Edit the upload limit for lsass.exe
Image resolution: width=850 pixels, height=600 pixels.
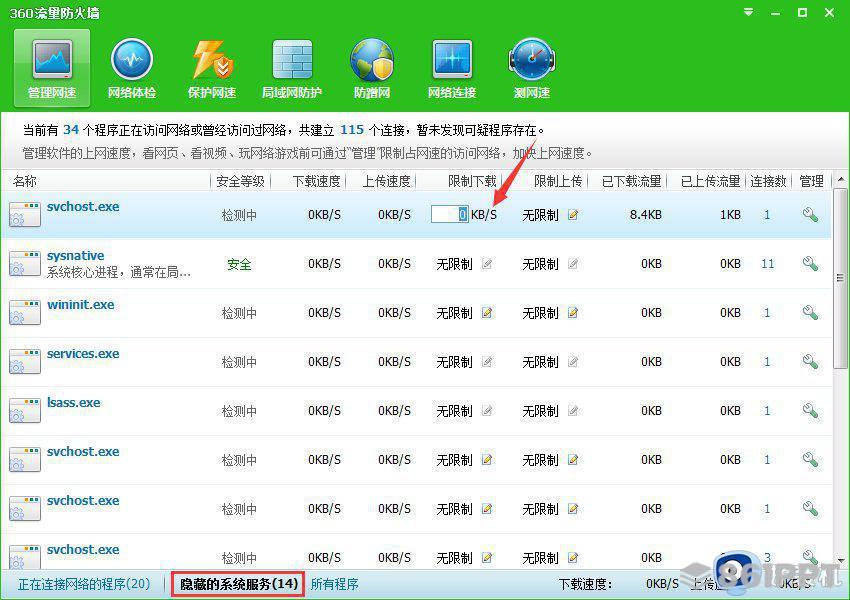point(572,411)
